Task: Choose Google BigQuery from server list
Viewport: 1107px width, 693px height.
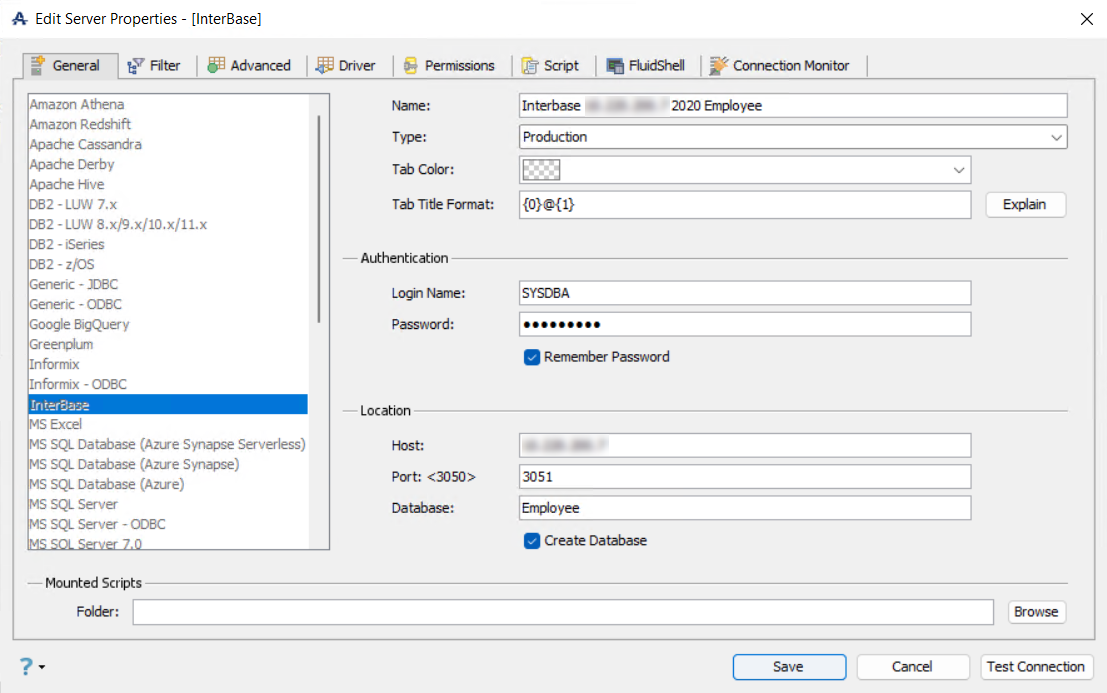Action: point(79,324)
